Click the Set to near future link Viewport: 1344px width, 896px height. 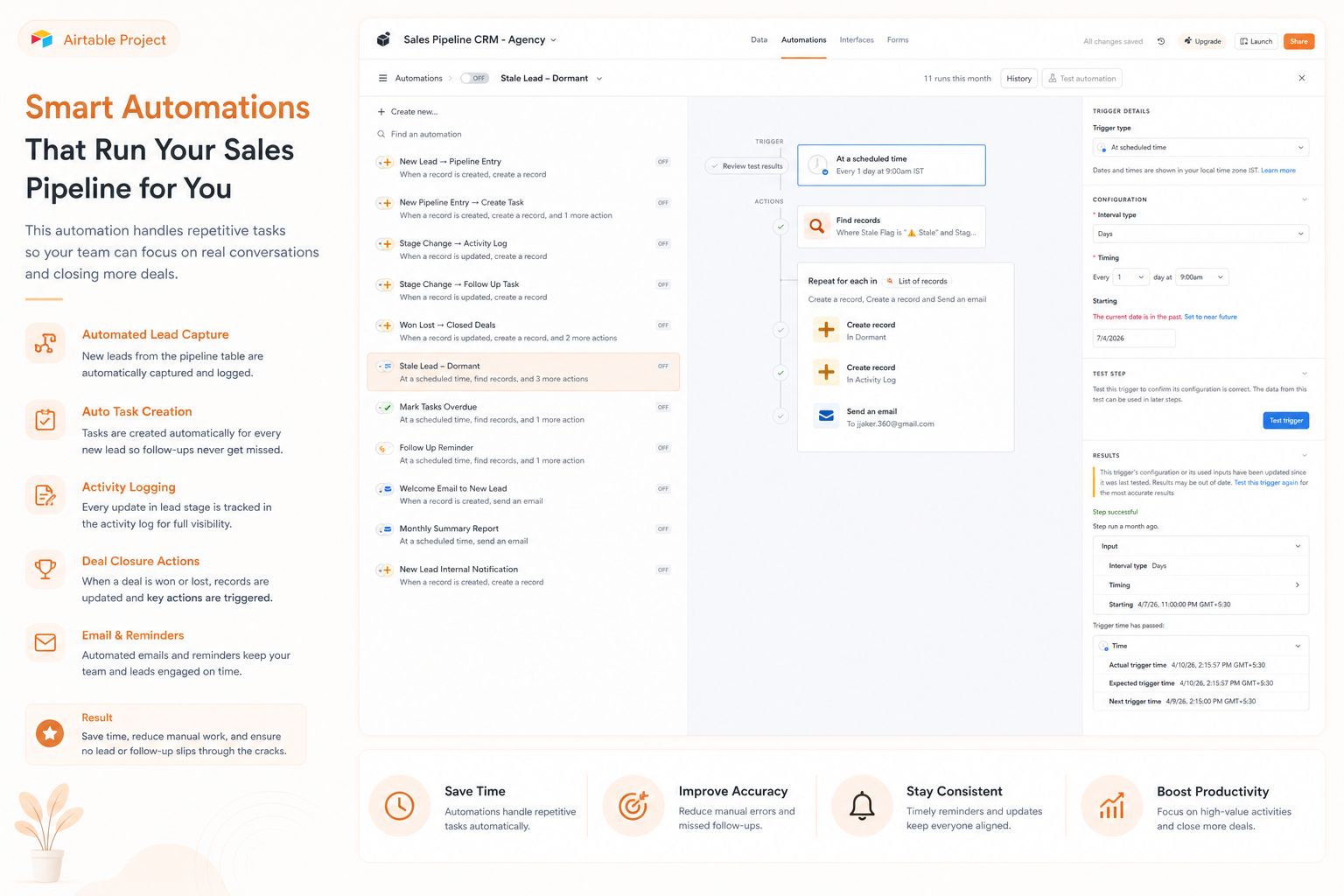tap(1210, 317)
